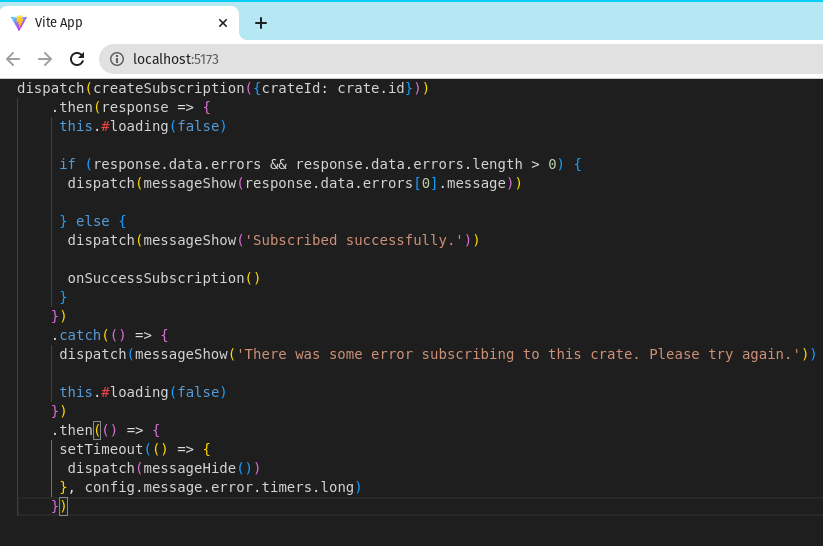Screen dimensions: 823x546
Task: Click 'response.data.errors[0].message' argument
Action: tap(376, 183)
